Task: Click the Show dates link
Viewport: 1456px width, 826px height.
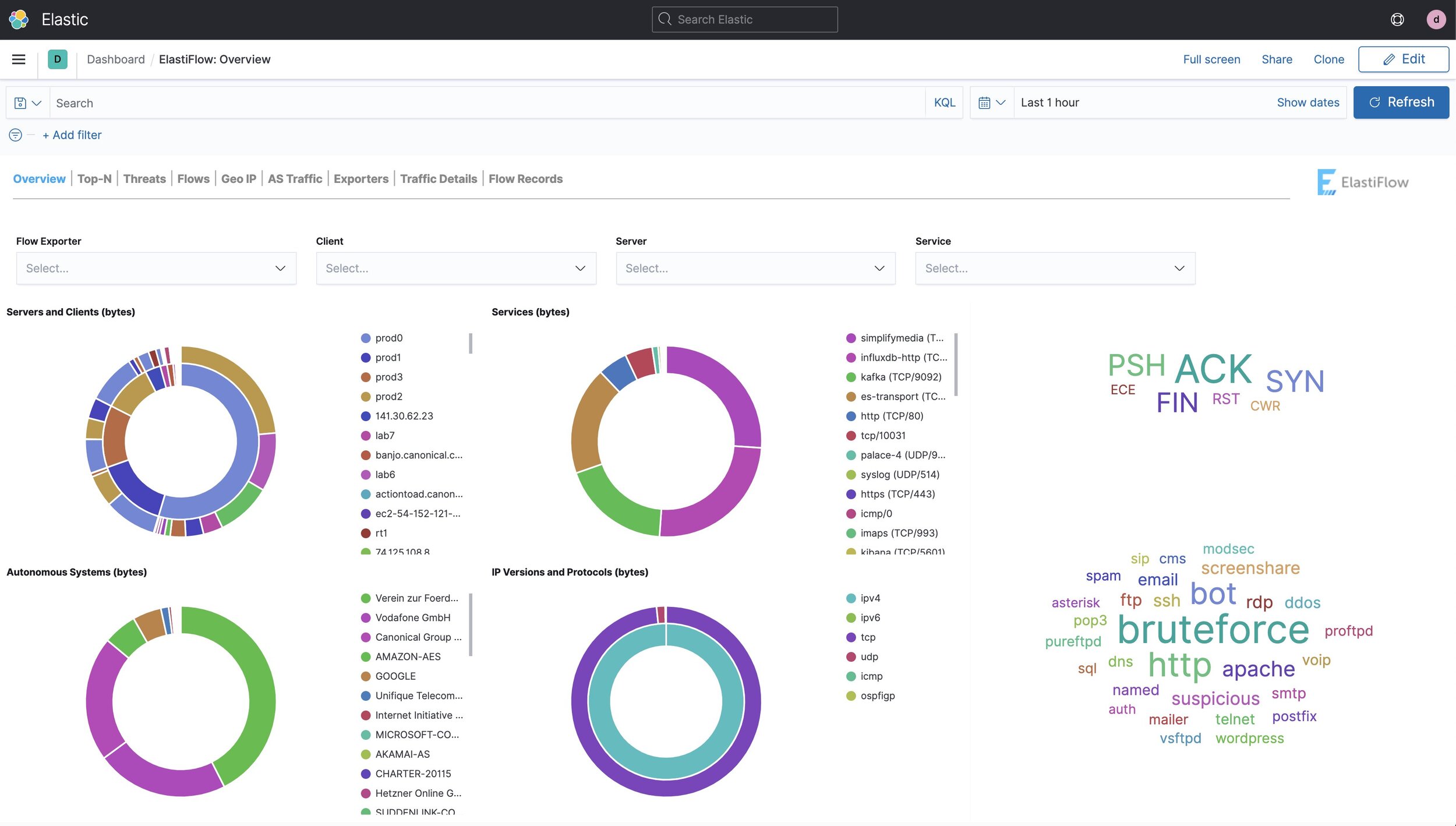Action: pyautogui.click(x=1307, y=103)
